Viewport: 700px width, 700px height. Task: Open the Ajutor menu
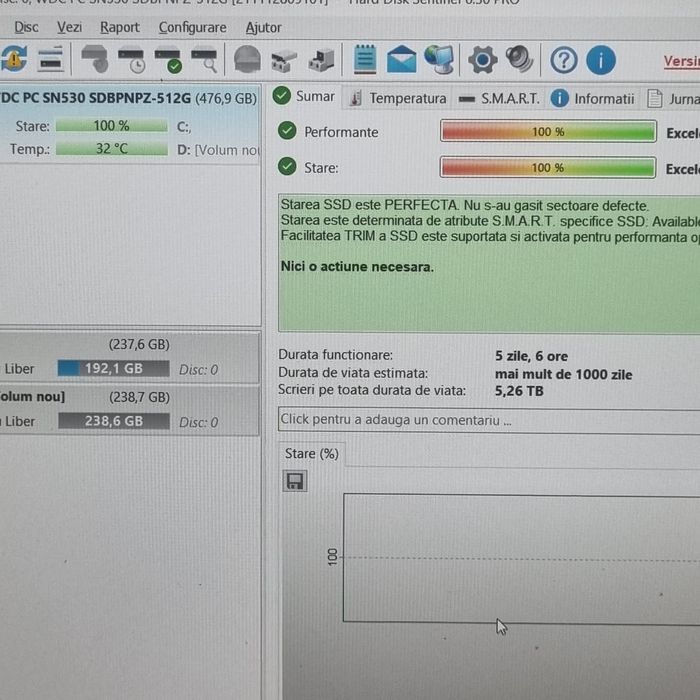263,28
